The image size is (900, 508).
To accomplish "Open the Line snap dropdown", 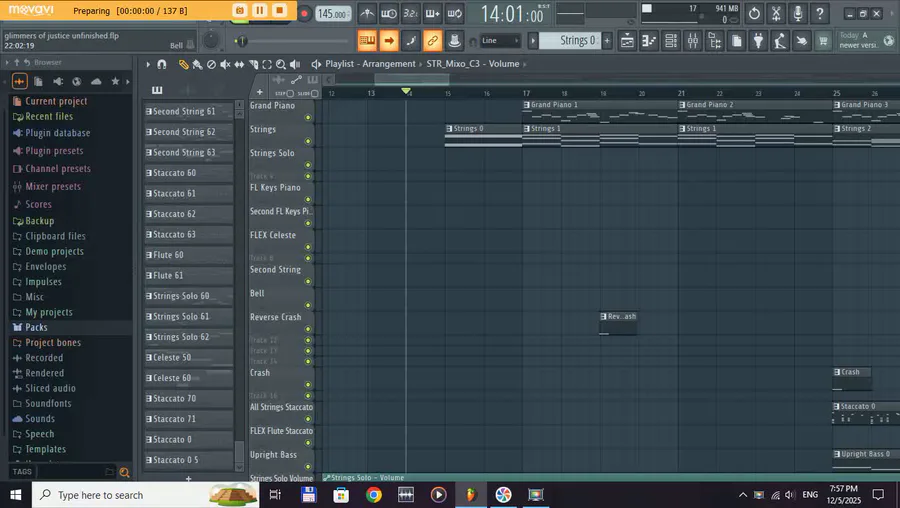I will (x=500, y=41).
